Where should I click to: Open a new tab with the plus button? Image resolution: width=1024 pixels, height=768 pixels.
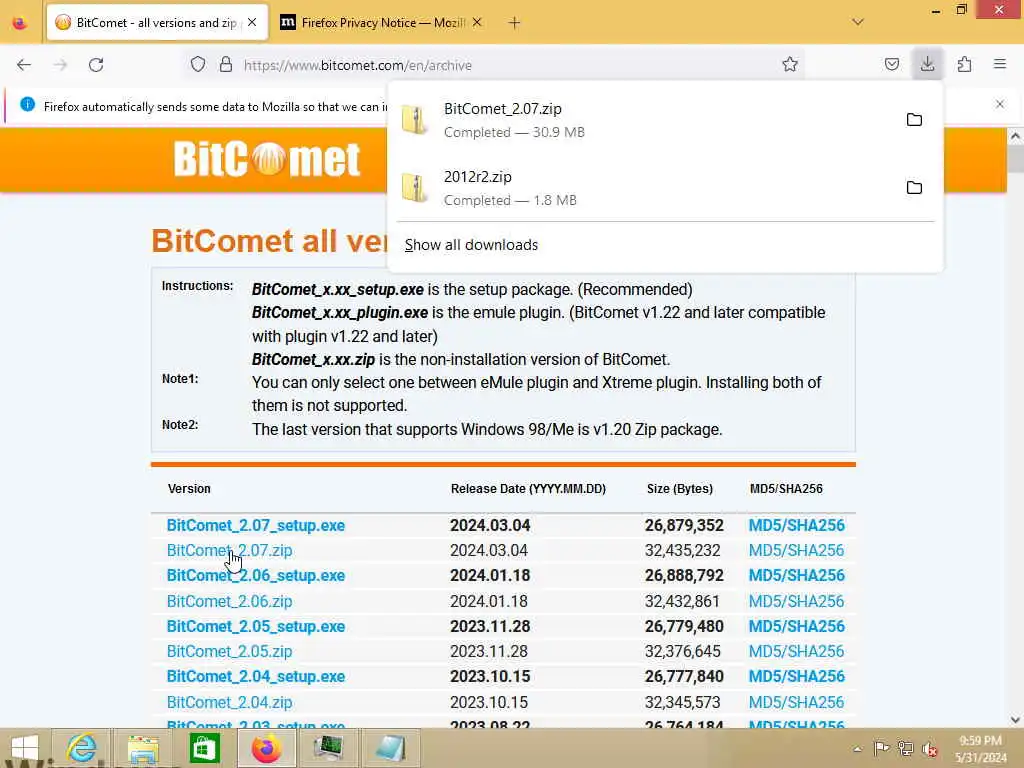pos(515,23)
